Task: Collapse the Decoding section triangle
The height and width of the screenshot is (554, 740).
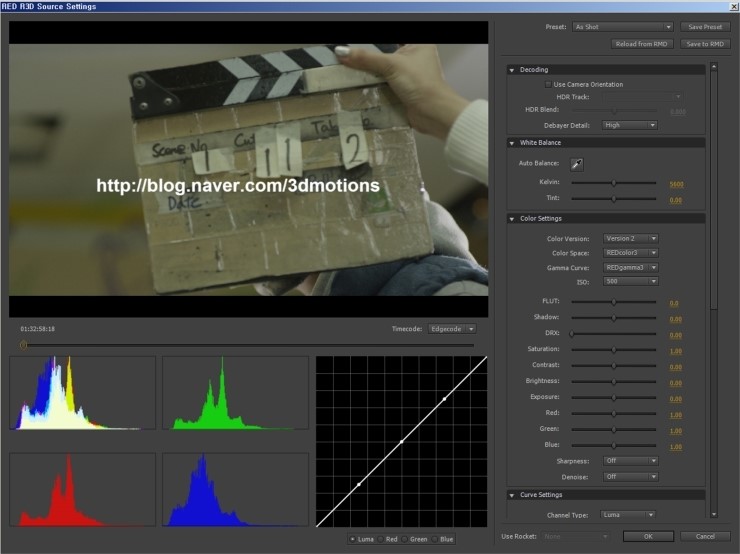Action: (x=512, y=70)
